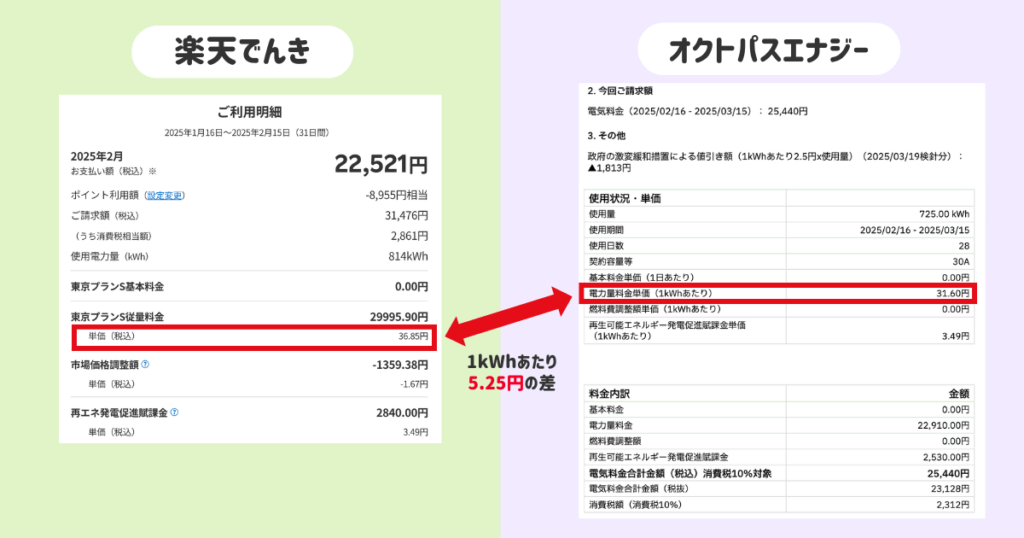Click the help icon beside 再エネ発電促進賦課金
This screenshot has width=1024, height=538.
click(174, 413)
